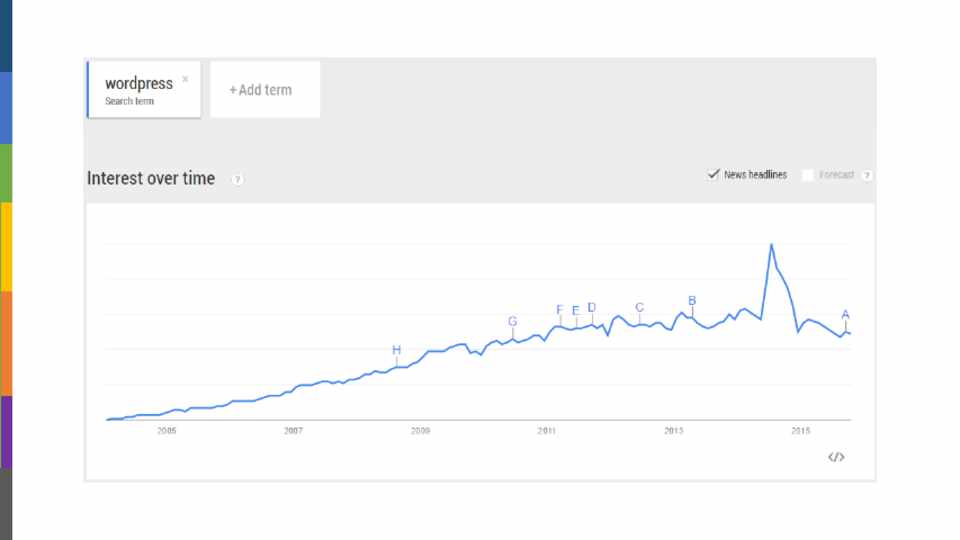The width and height of the screenshot is (960, 540).
Task: Remove the wordpress search term
Action: point(185,79)
